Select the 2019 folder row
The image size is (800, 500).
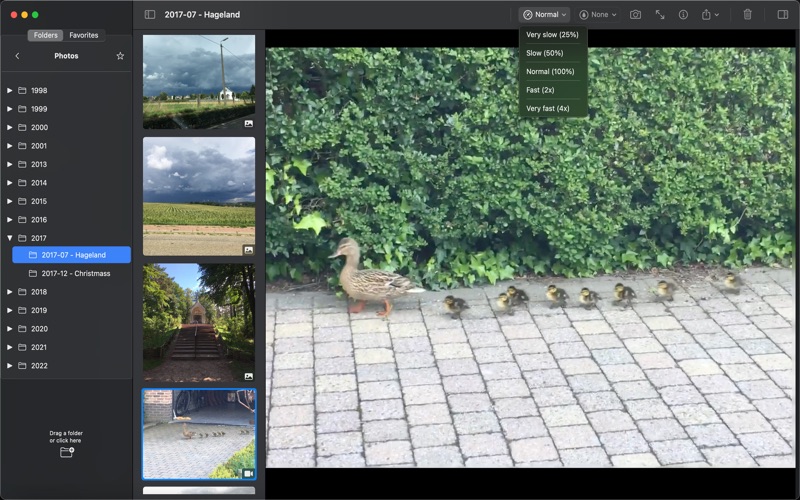point(66,310)
